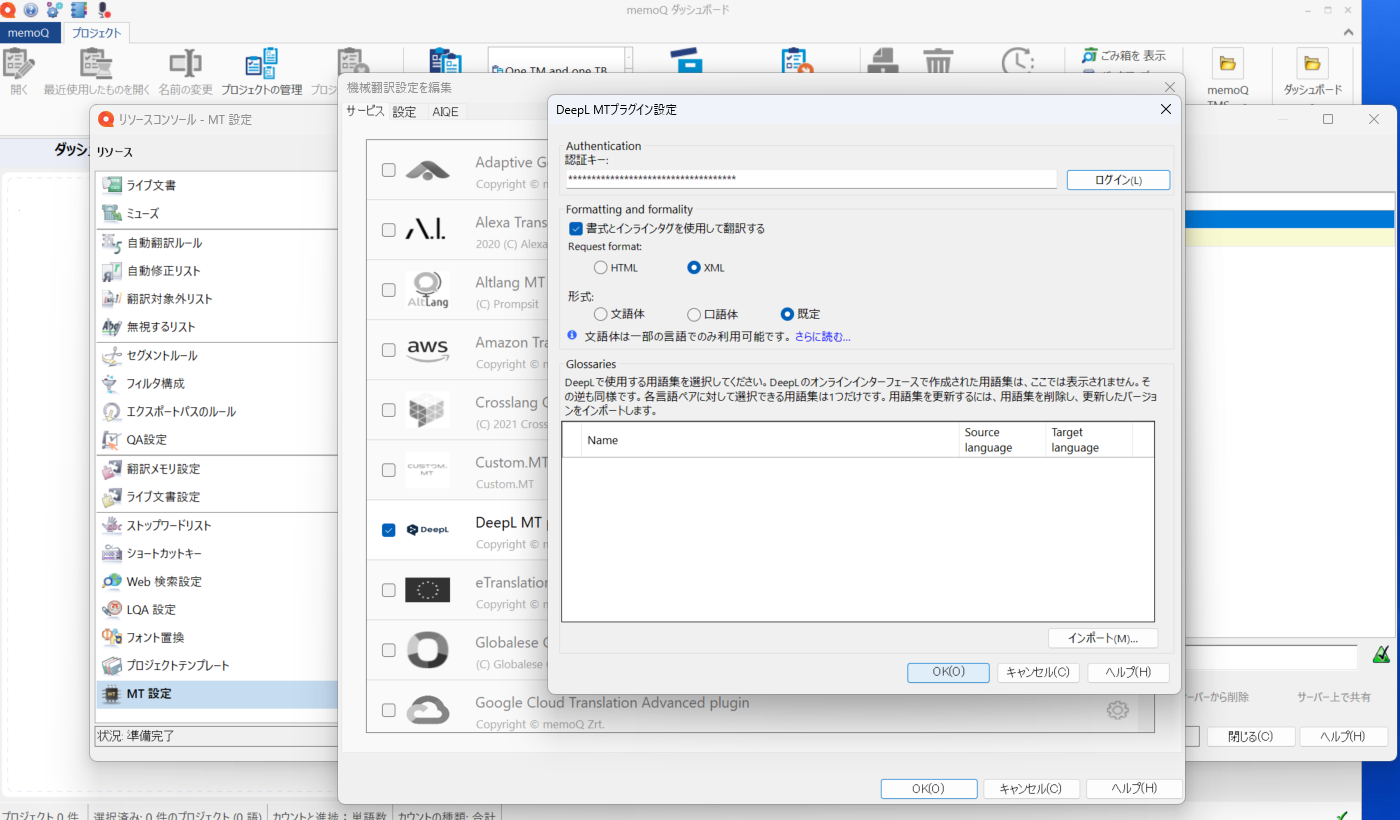
Task: Enable the Amazon (aws) plugin checkbox
Action: [389, 350]
